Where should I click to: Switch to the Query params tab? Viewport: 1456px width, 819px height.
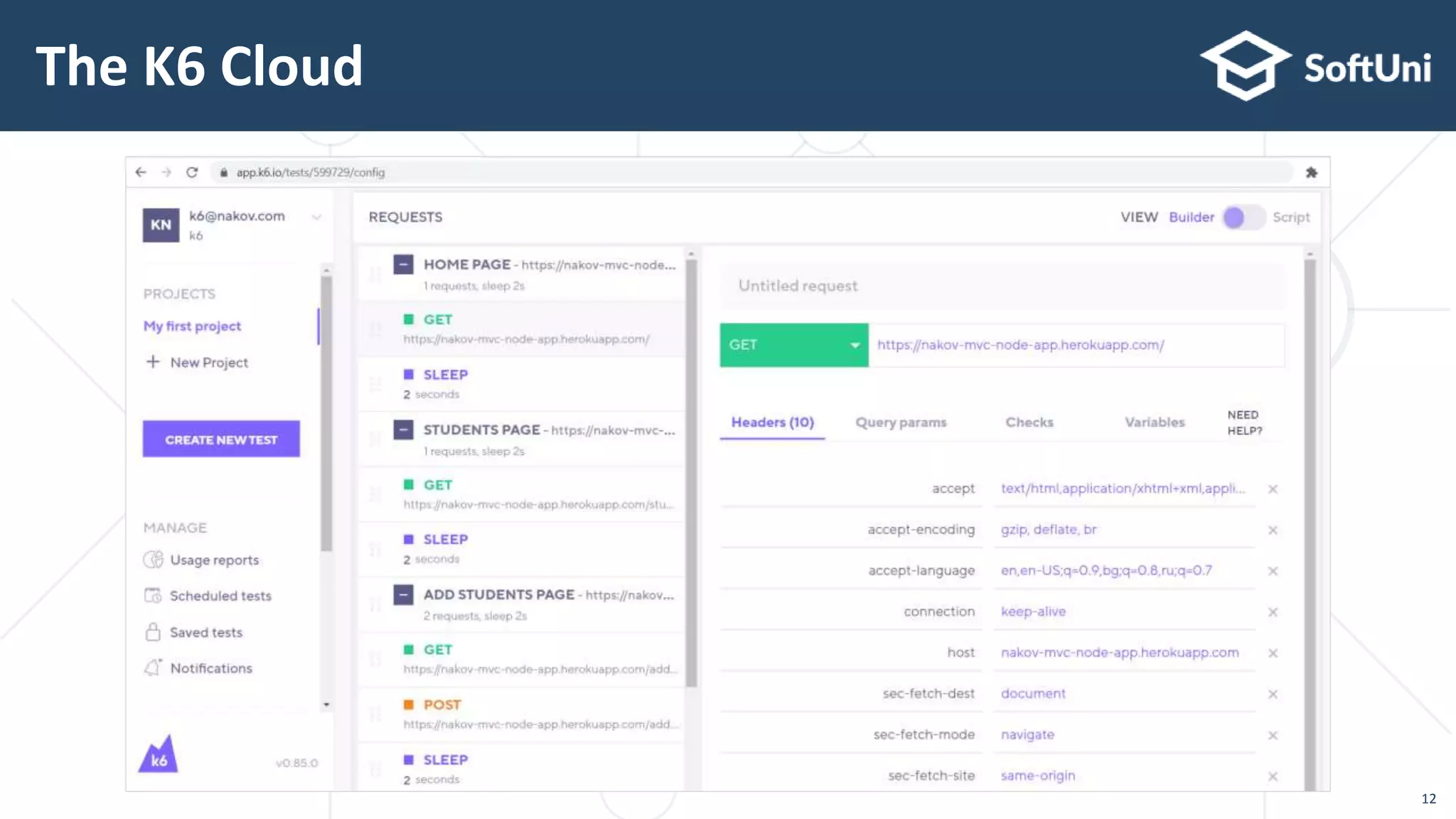click(x=901, y=422)
